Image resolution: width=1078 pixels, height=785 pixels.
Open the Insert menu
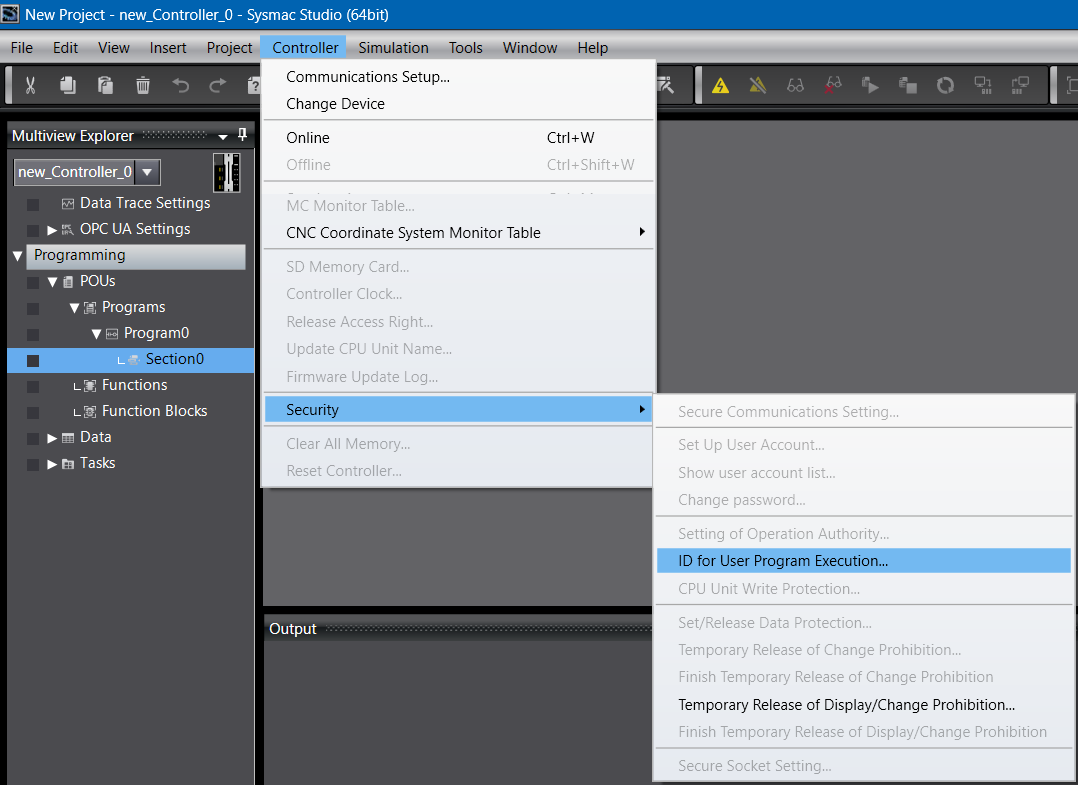tap(168, 47)
